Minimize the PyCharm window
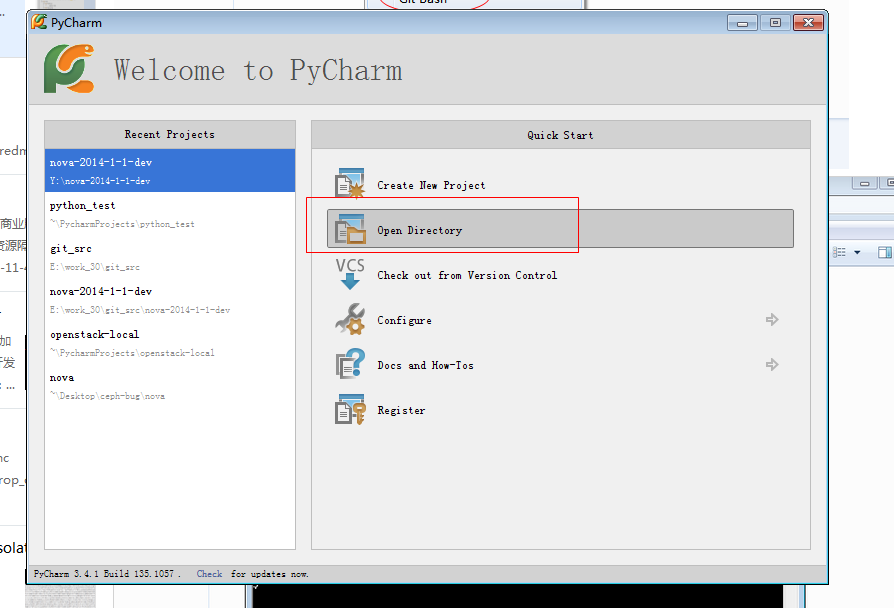 742,23
